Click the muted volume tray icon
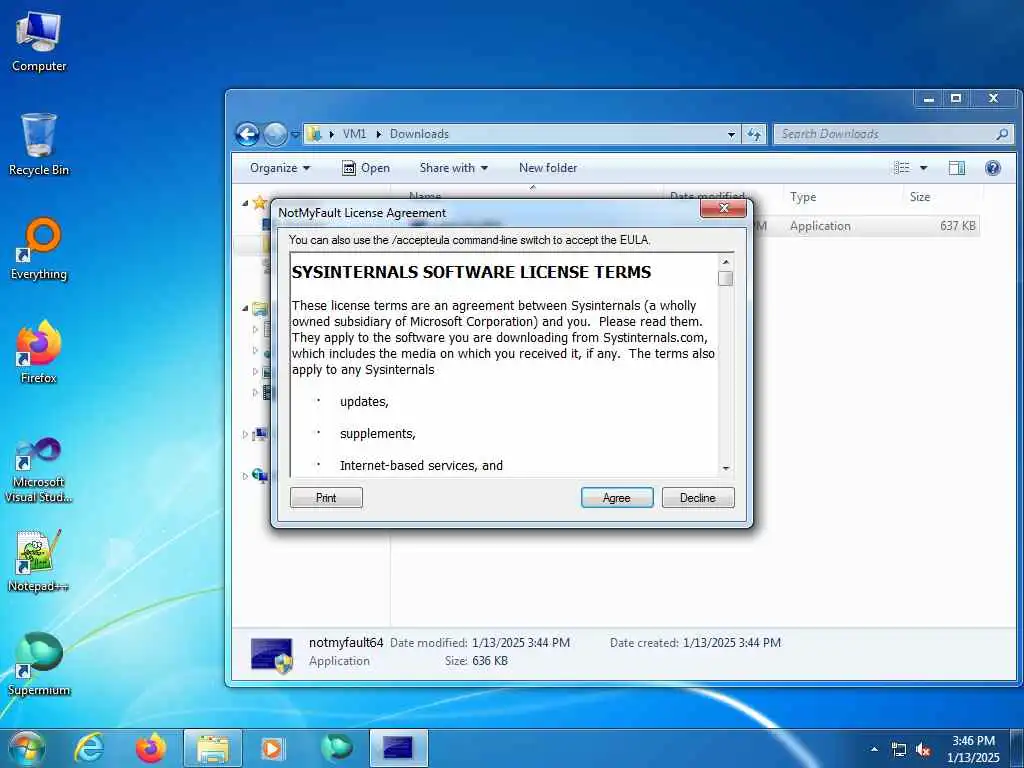This screenshot has width=1024, height=768. click(x=923, y=750)
